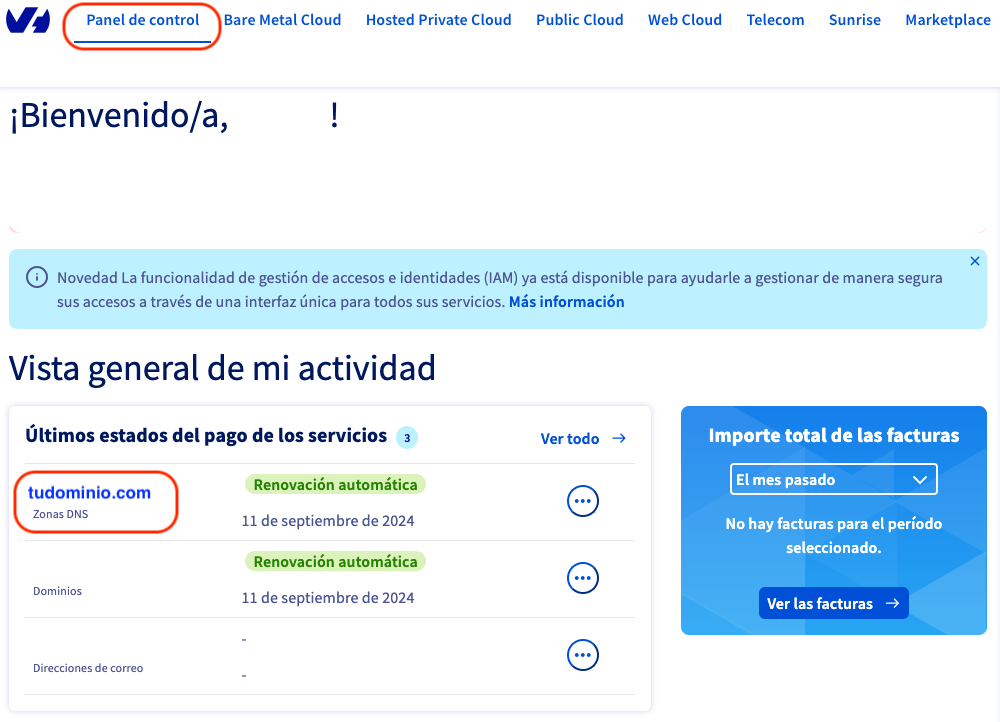Viewport: 1000px width, 722px height.
Task: Open the Sunrise tab
Action: [855, 20]
